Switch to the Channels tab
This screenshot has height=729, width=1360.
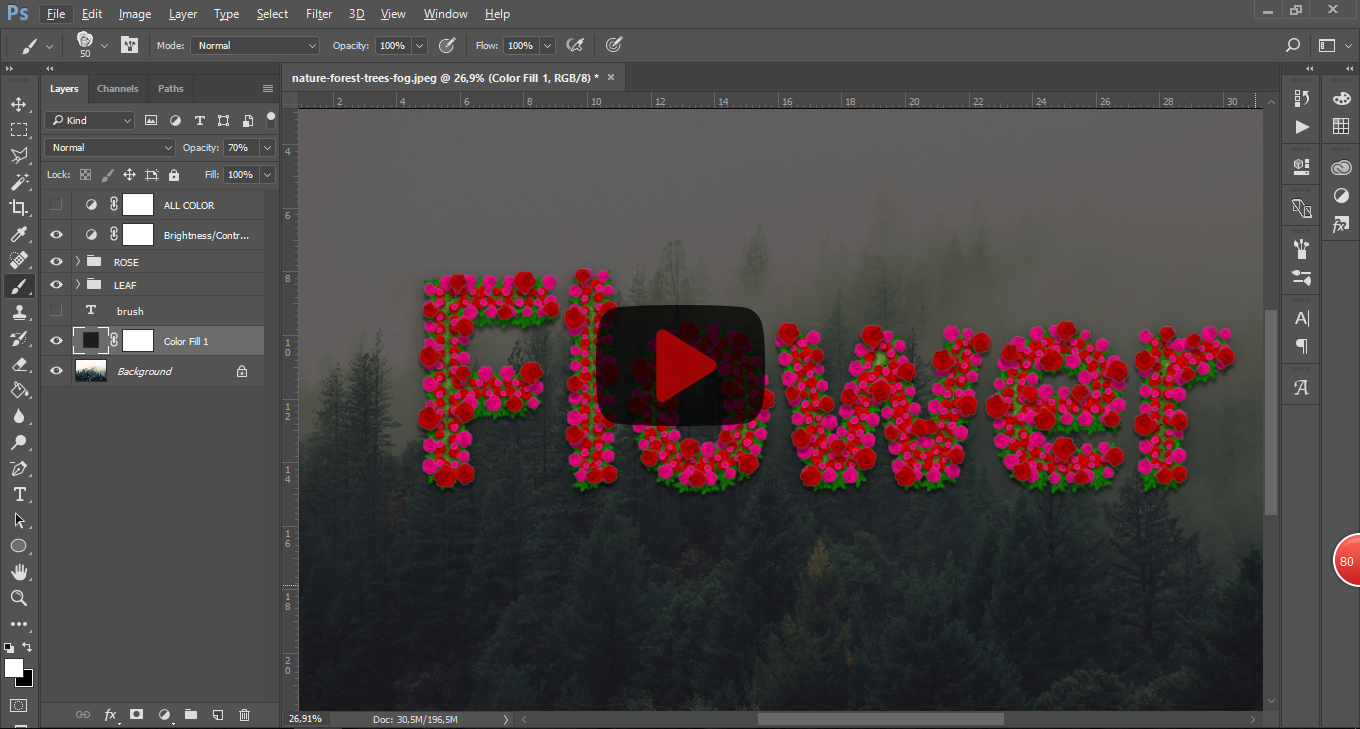[117, 88]
